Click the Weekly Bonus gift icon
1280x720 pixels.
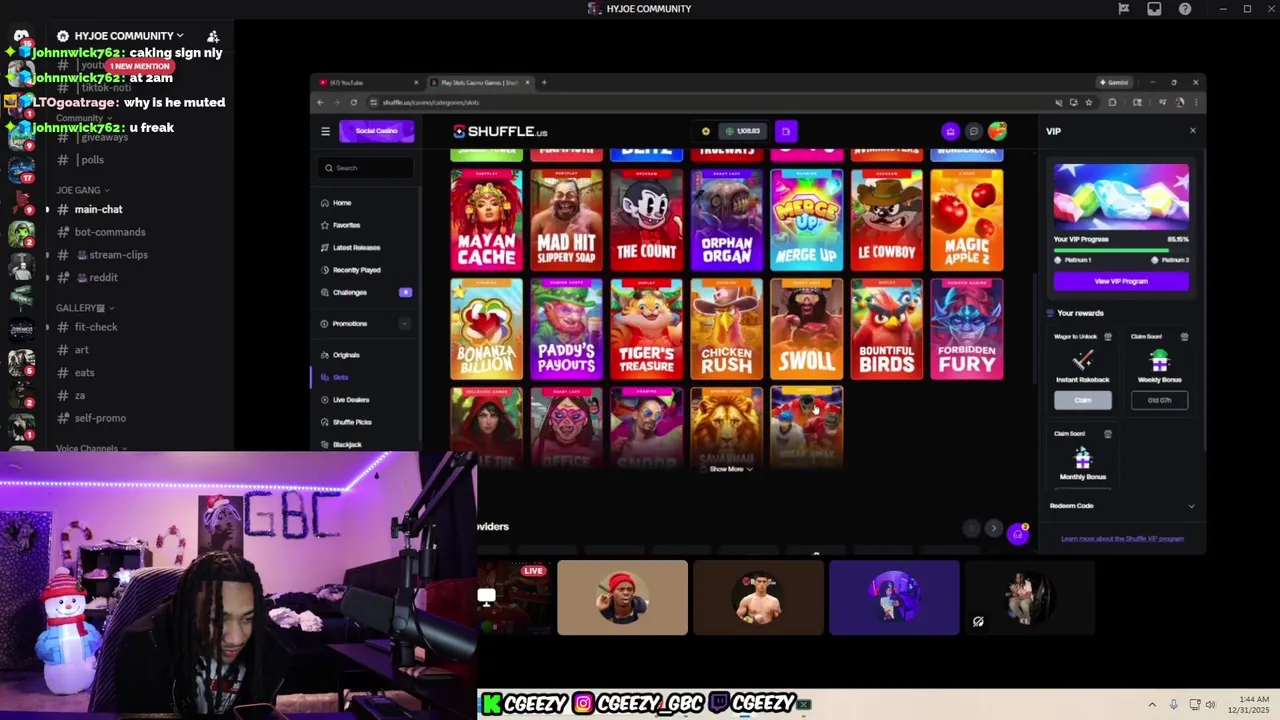(1159, 359)
